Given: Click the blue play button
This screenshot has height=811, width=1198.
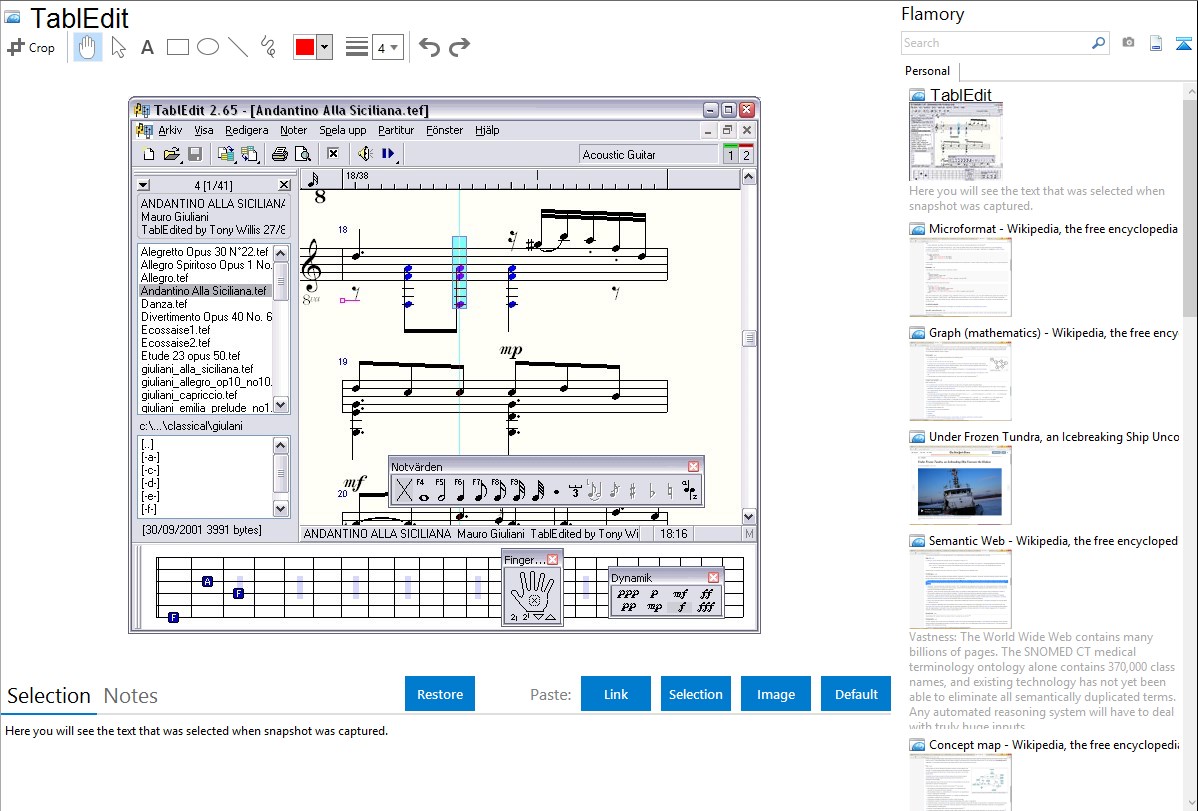Looking at the screenshot, I should coord(388,154).
